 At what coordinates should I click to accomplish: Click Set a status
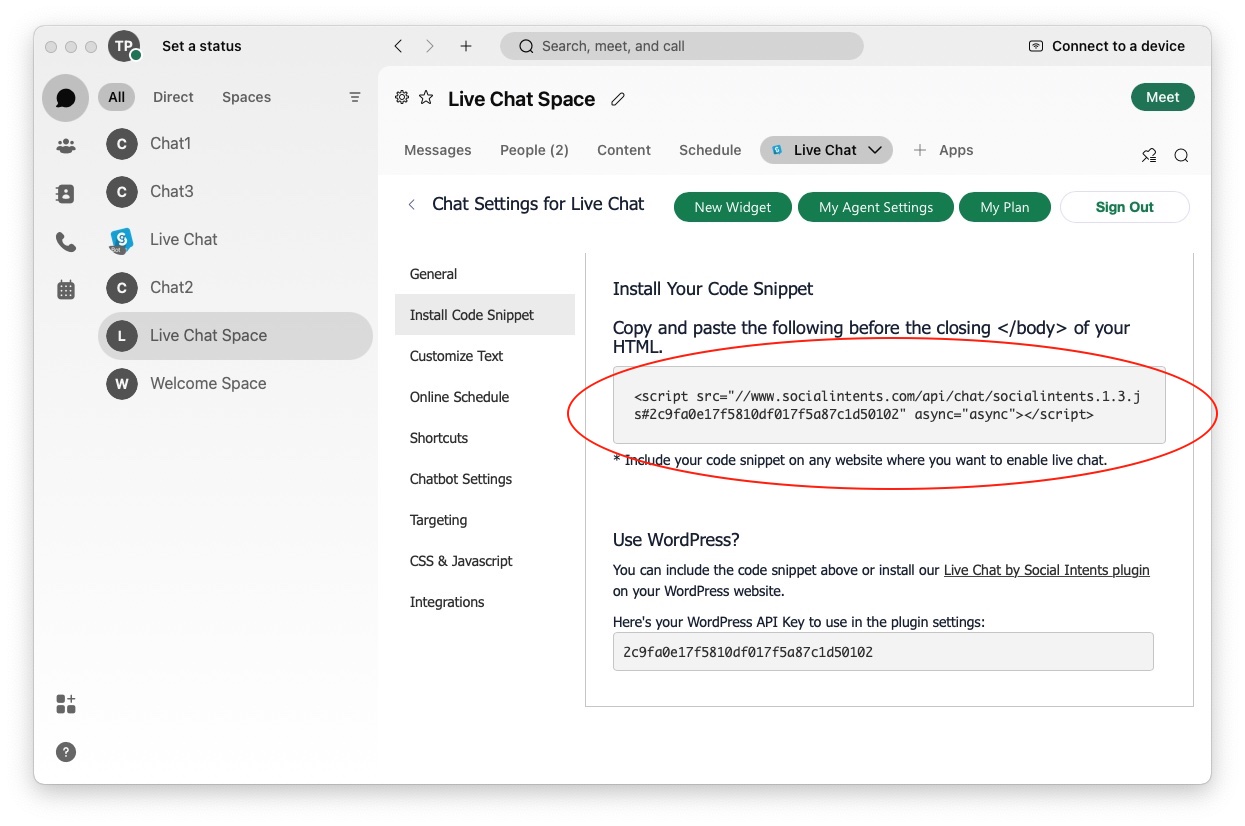click(x=202, y=46)
